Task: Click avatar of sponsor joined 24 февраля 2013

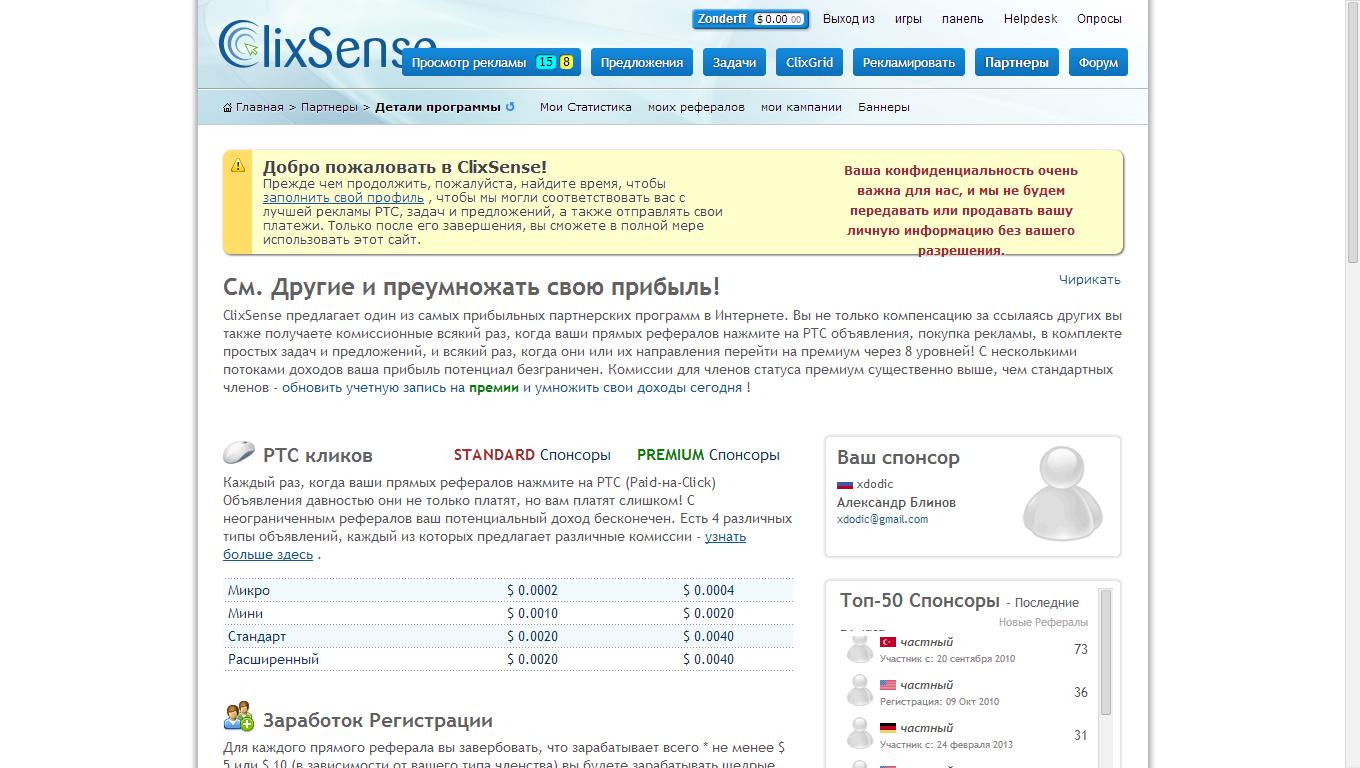Action: pos(859,735)
